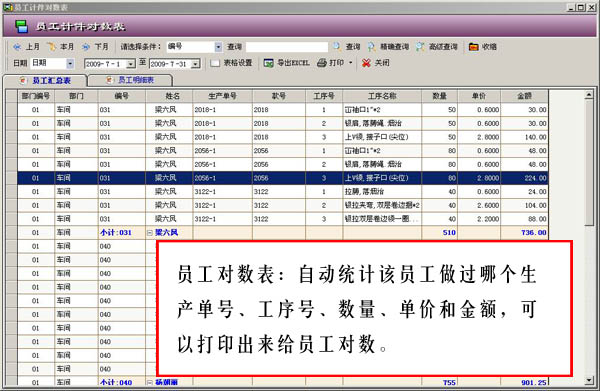Click subtotal amount 901.25
The image size is (600, 391).
point(525,382)
